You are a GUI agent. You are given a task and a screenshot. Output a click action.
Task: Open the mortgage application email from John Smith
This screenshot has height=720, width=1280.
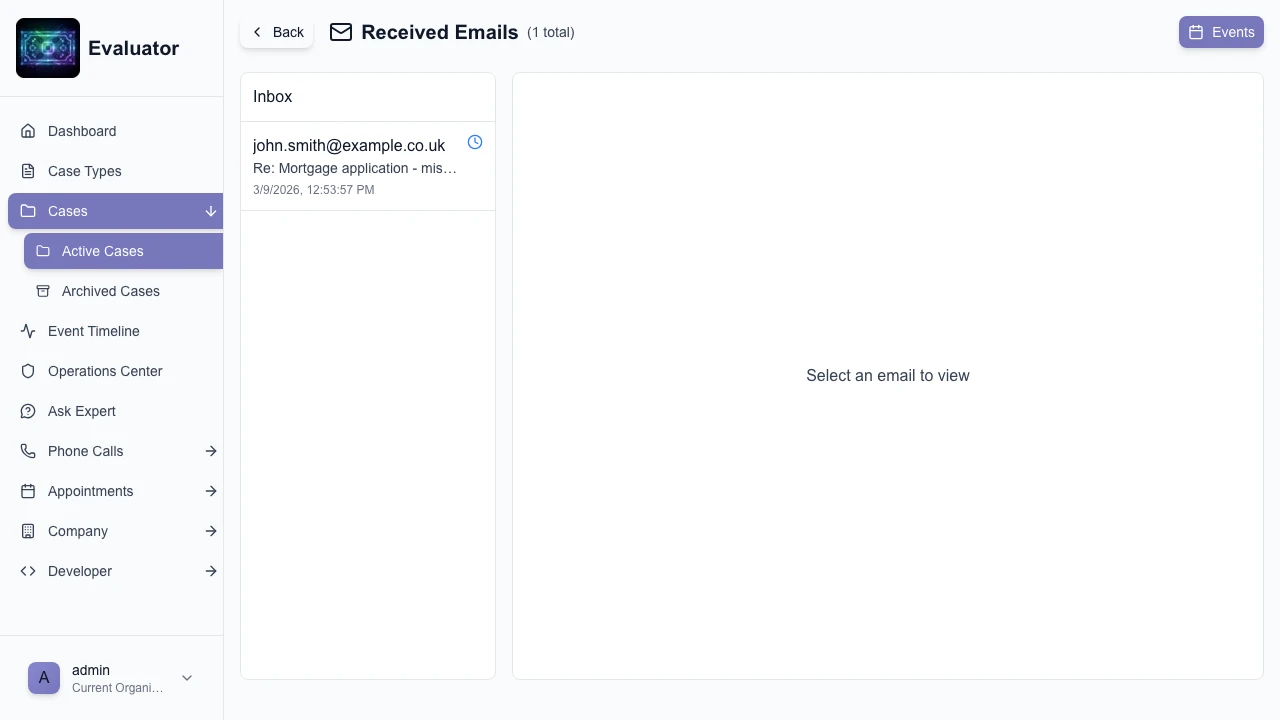click(x=355, y=166)
